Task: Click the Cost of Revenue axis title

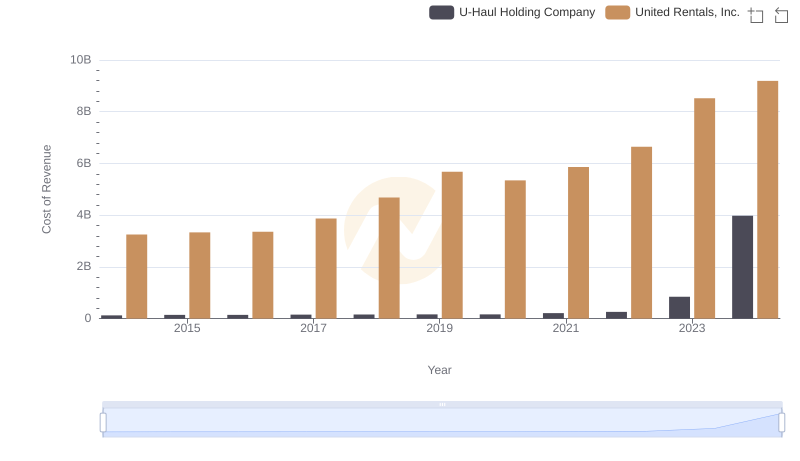Action: tap(47, 189)
